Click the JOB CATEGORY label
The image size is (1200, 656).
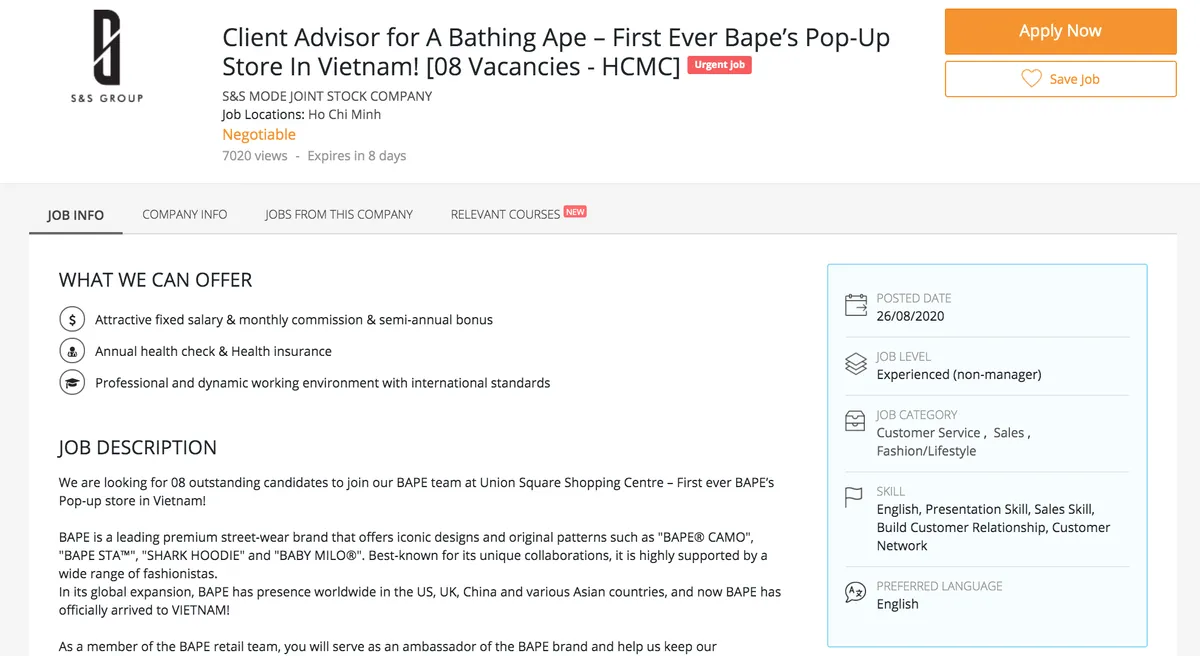(x=917, y=414)
